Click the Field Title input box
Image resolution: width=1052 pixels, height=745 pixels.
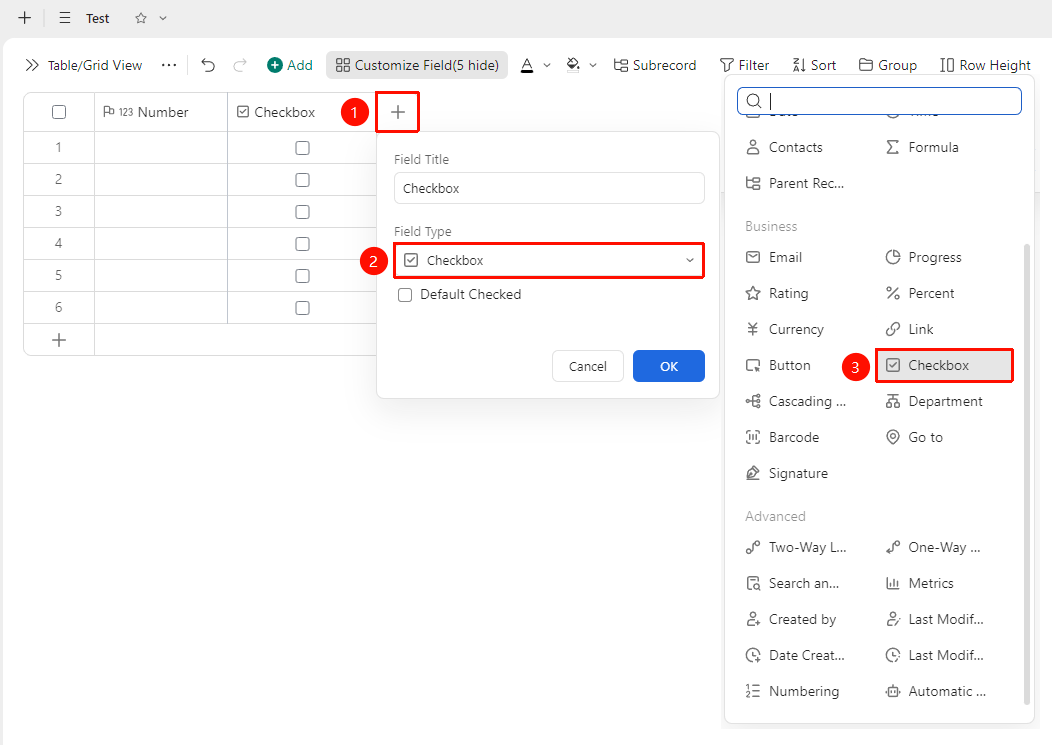(549, 189)
